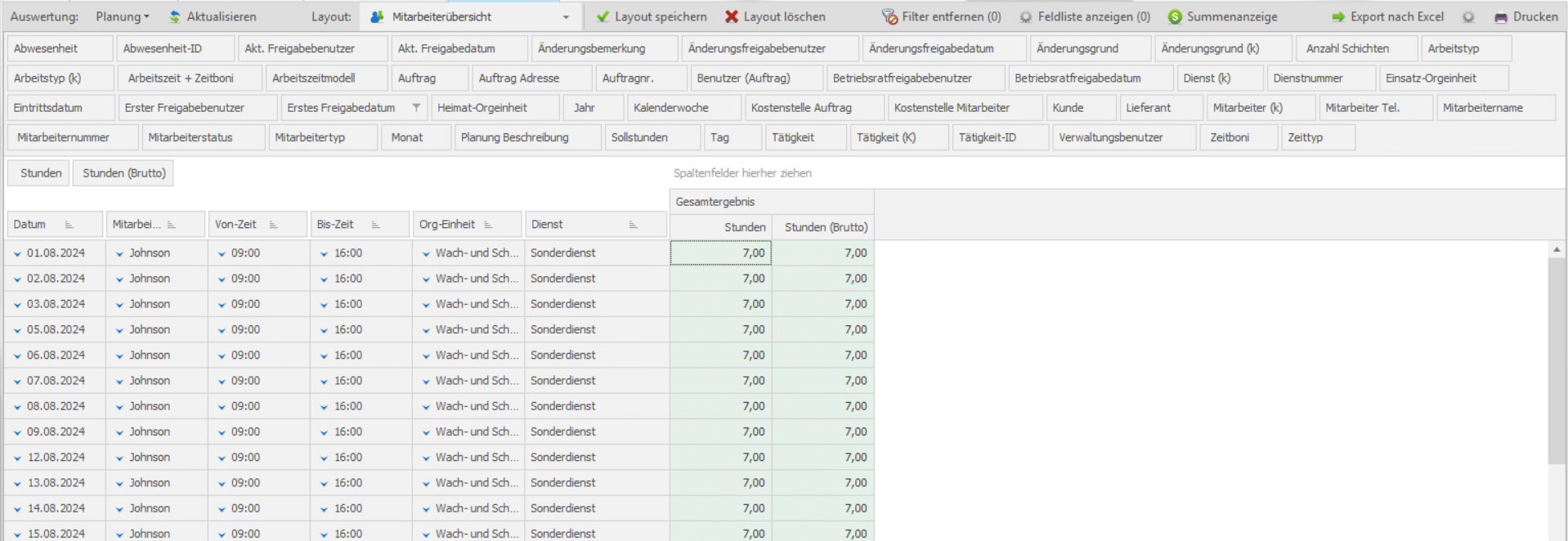Image resolution: width=1568 pixels, height=541 pixels.
Task: Open the Layout combo box dropdown arrow
Action: pos(566,16)
